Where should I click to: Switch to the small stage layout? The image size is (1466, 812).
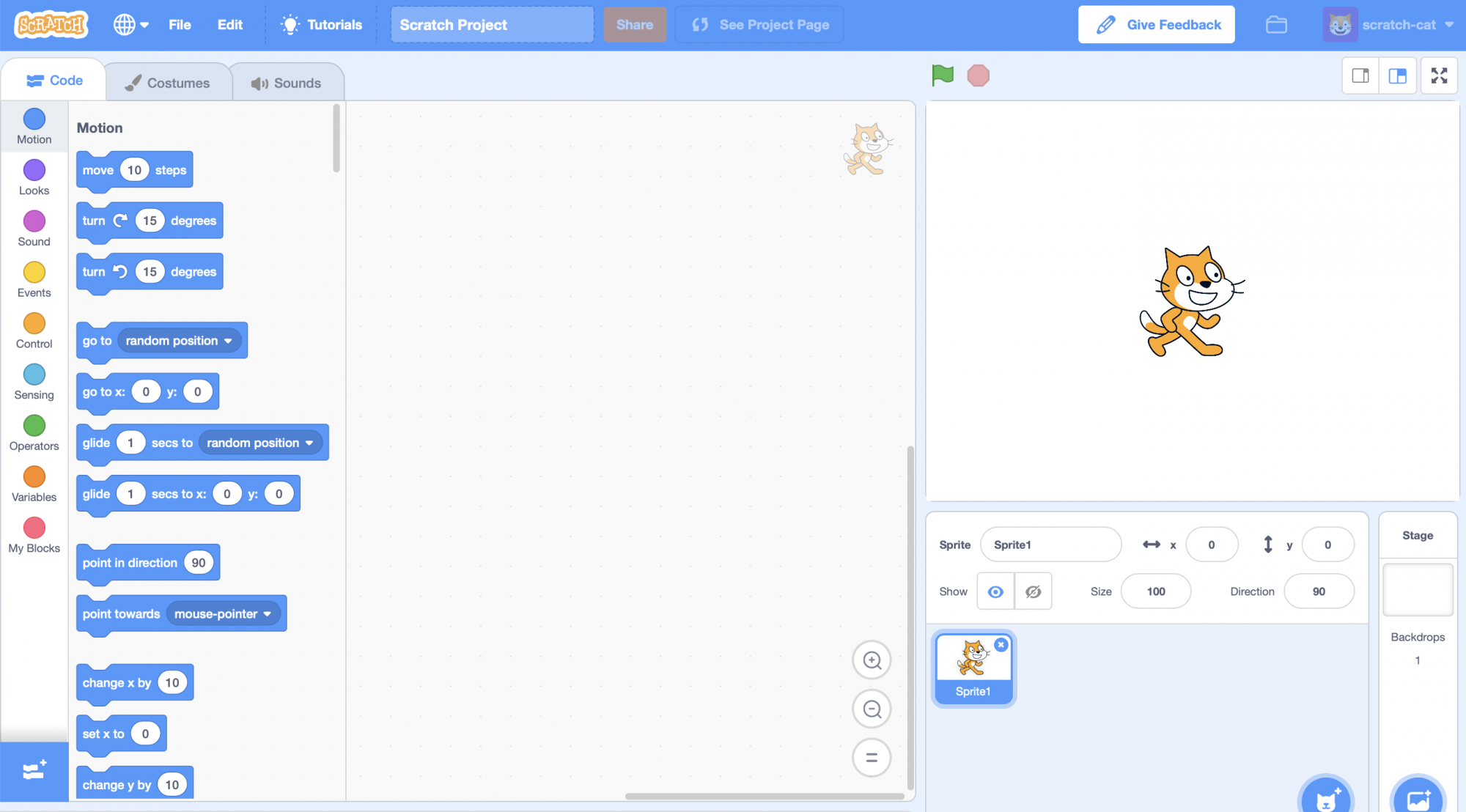(x=1360, y=75)
